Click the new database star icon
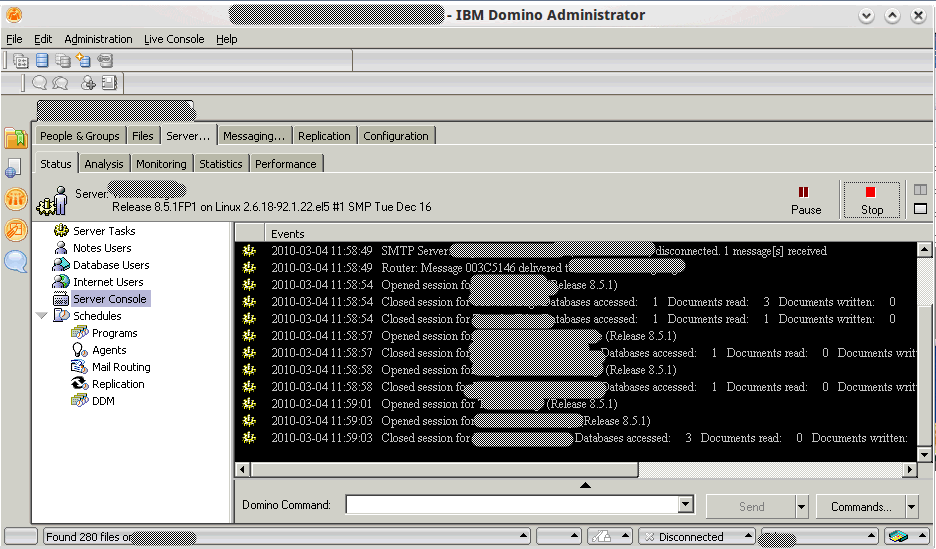Screen dimensions: 936x549 83,60
